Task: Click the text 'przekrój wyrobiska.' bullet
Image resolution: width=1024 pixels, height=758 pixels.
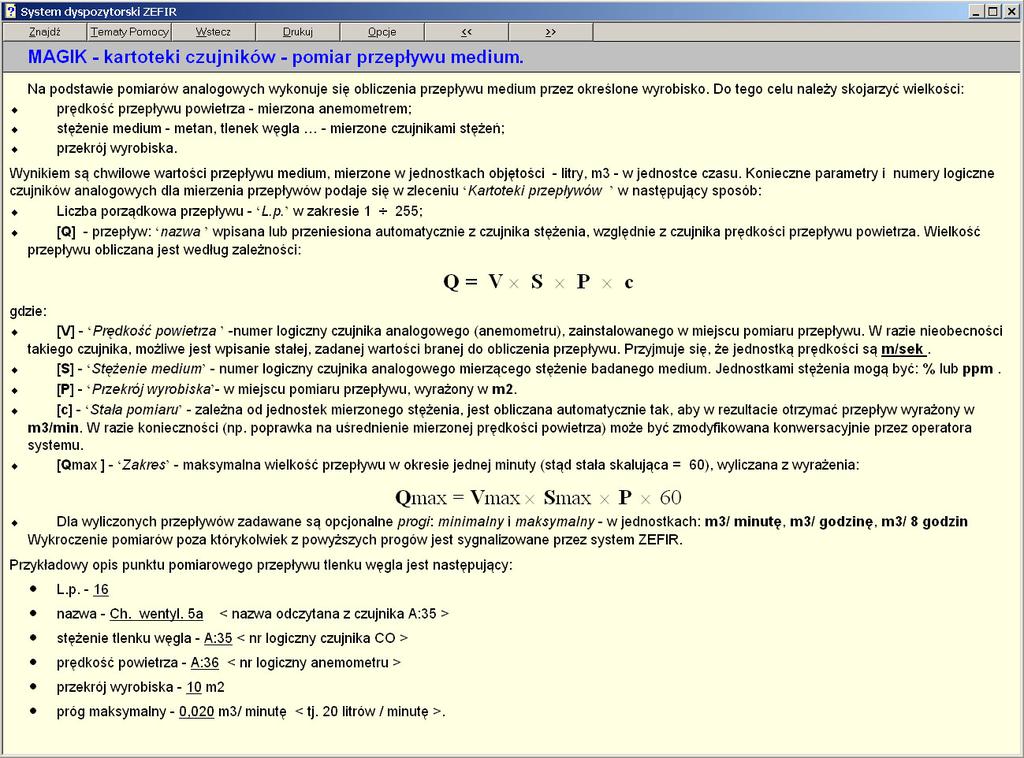Action: click(x=117, y=148)
